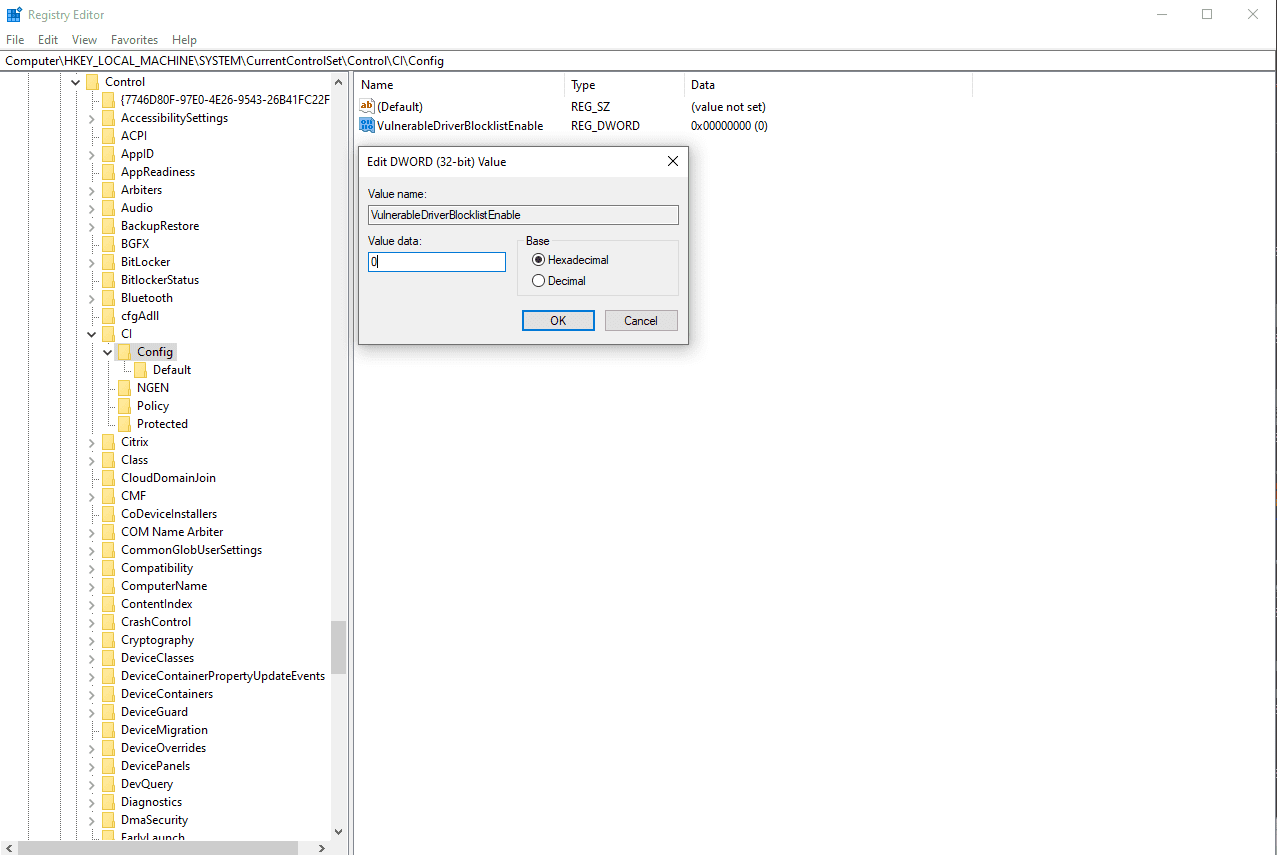Close the Edit DWORD dialog with X
1277x855 pixels.
coord(673,161)
